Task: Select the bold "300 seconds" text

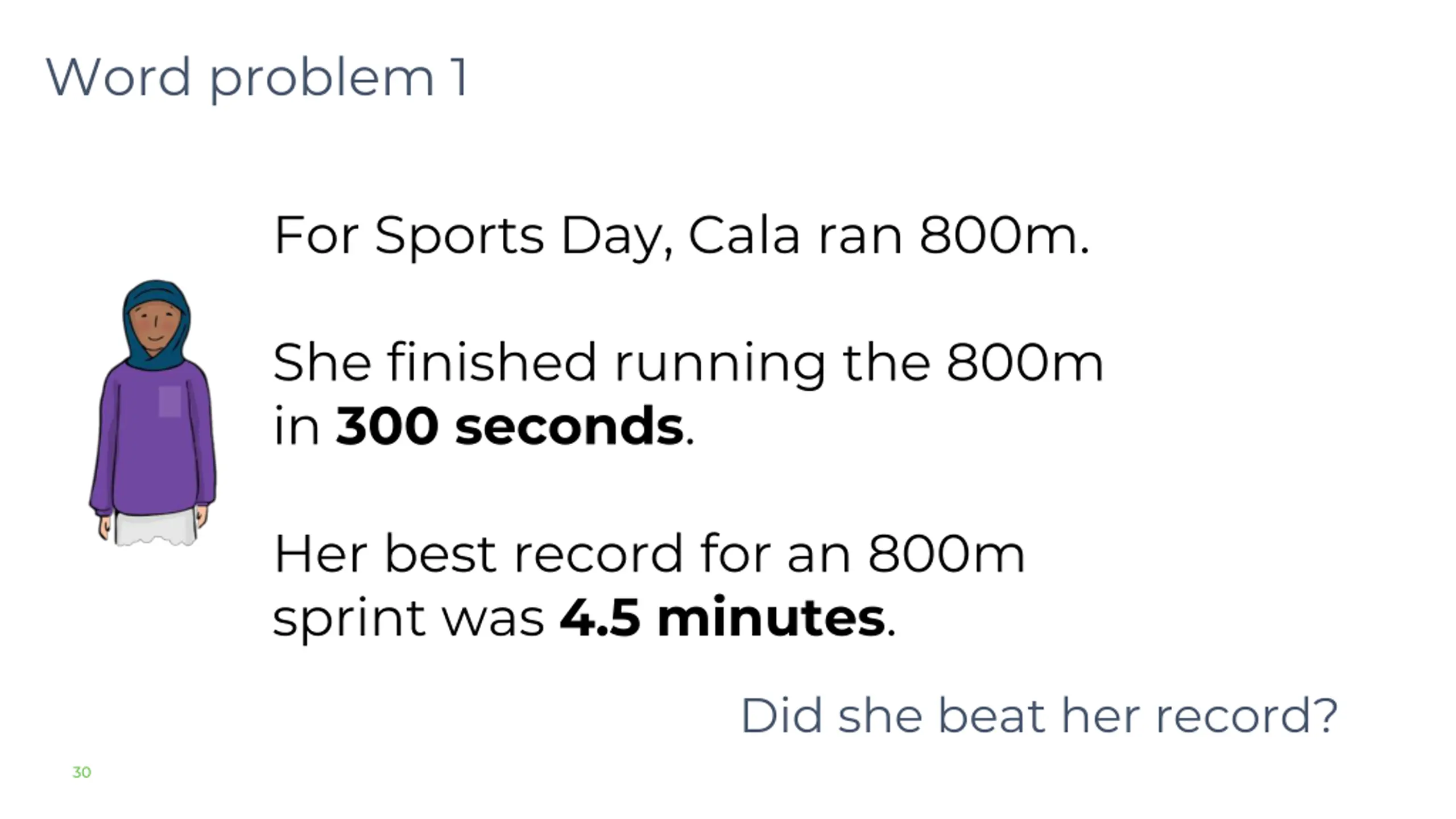Action: 509,427
